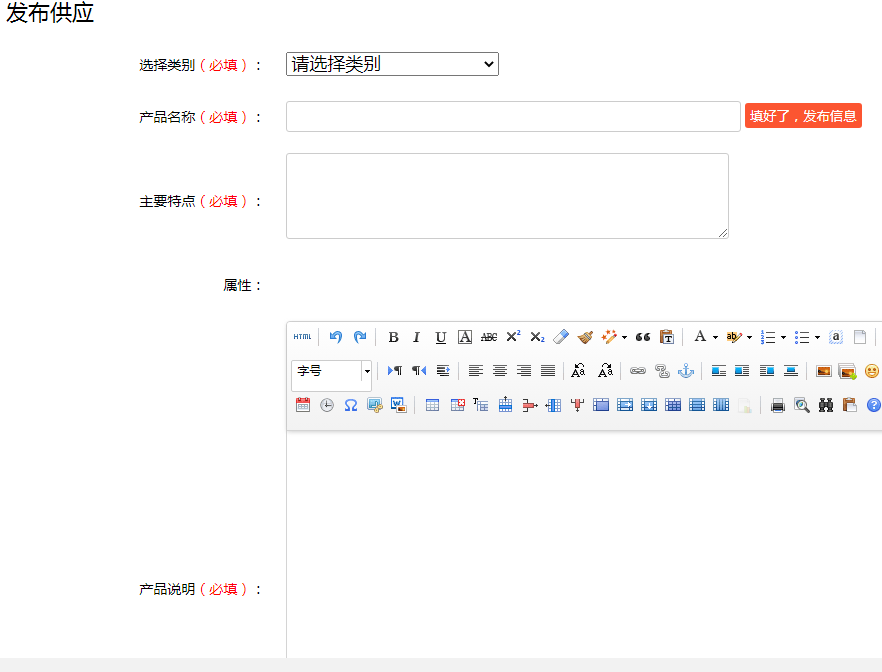Click the undo arrow icon
Screen dimensions: 882x672
(336, 337)
